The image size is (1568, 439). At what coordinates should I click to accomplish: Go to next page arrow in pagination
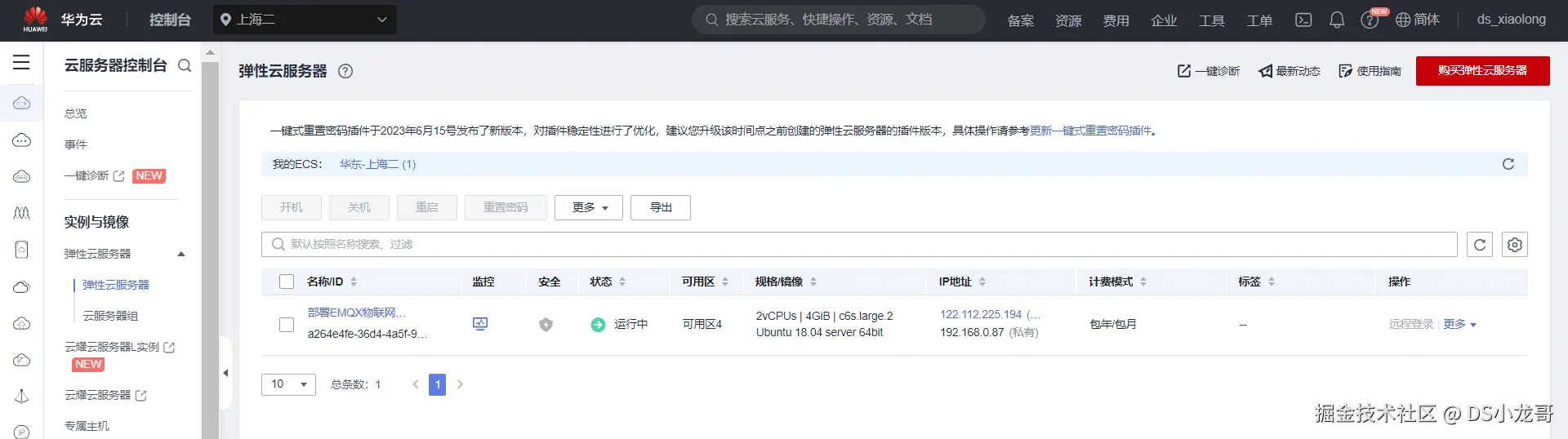click(461, 384)
